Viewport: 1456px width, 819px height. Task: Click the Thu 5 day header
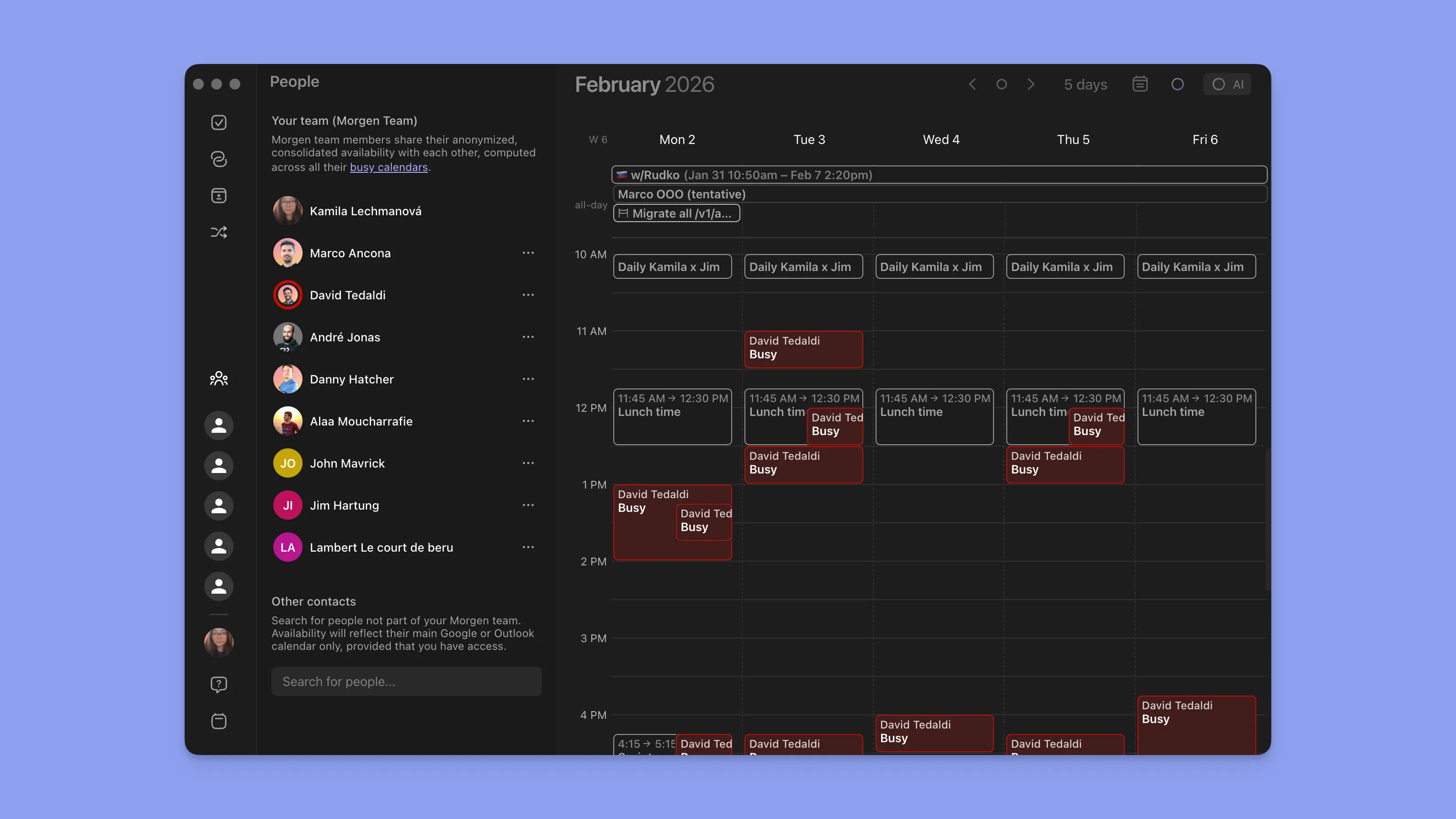pyautogui.click(x=1073, y=139)
